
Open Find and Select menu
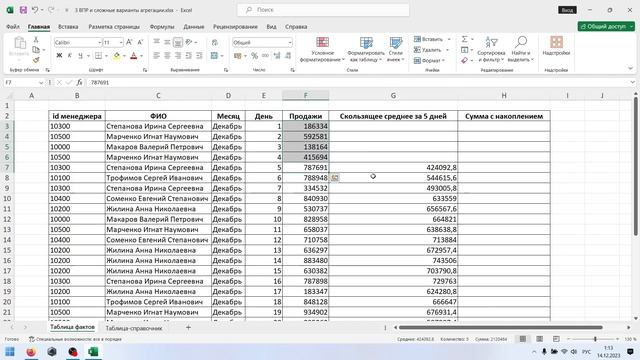click(x=521, y=49)
